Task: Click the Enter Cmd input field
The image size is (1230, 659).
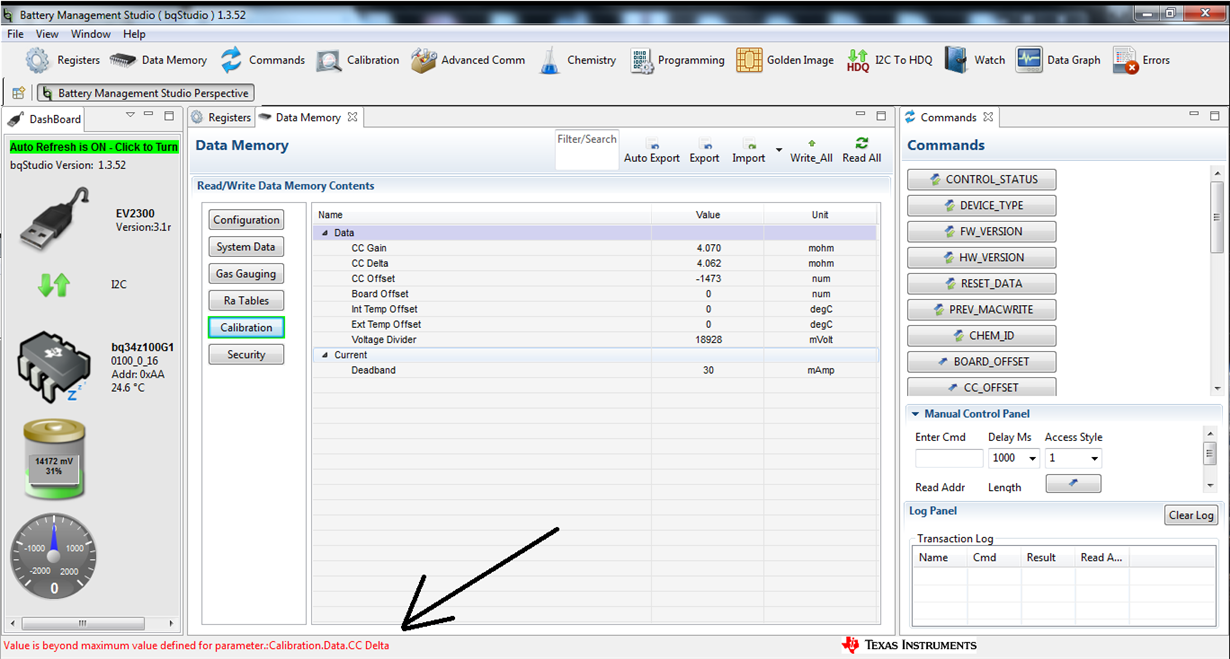Action: click(949, 458)
